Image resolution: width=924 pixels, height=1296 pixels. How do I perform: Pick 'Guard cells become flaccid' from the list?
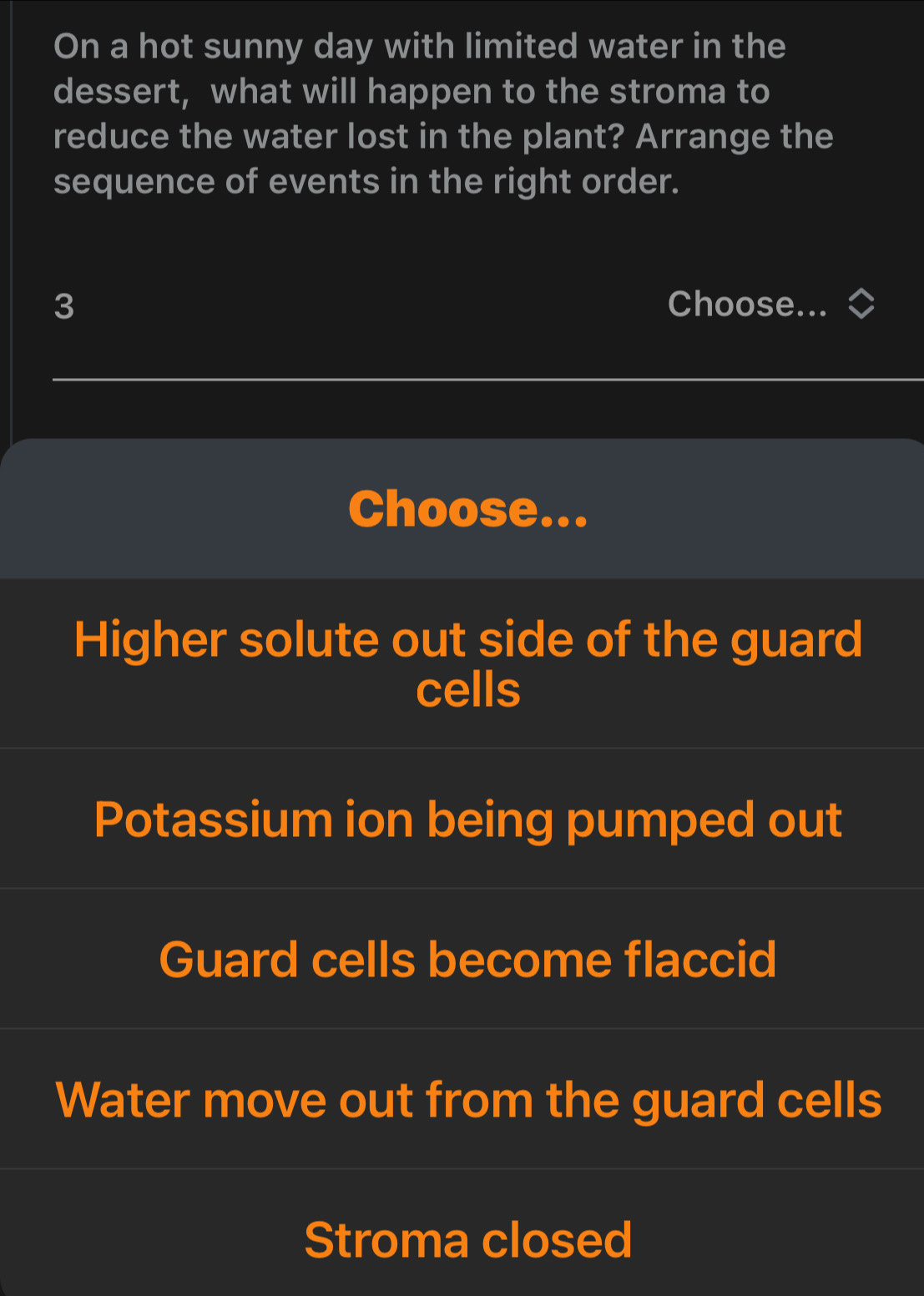click(x=467, y=958)
